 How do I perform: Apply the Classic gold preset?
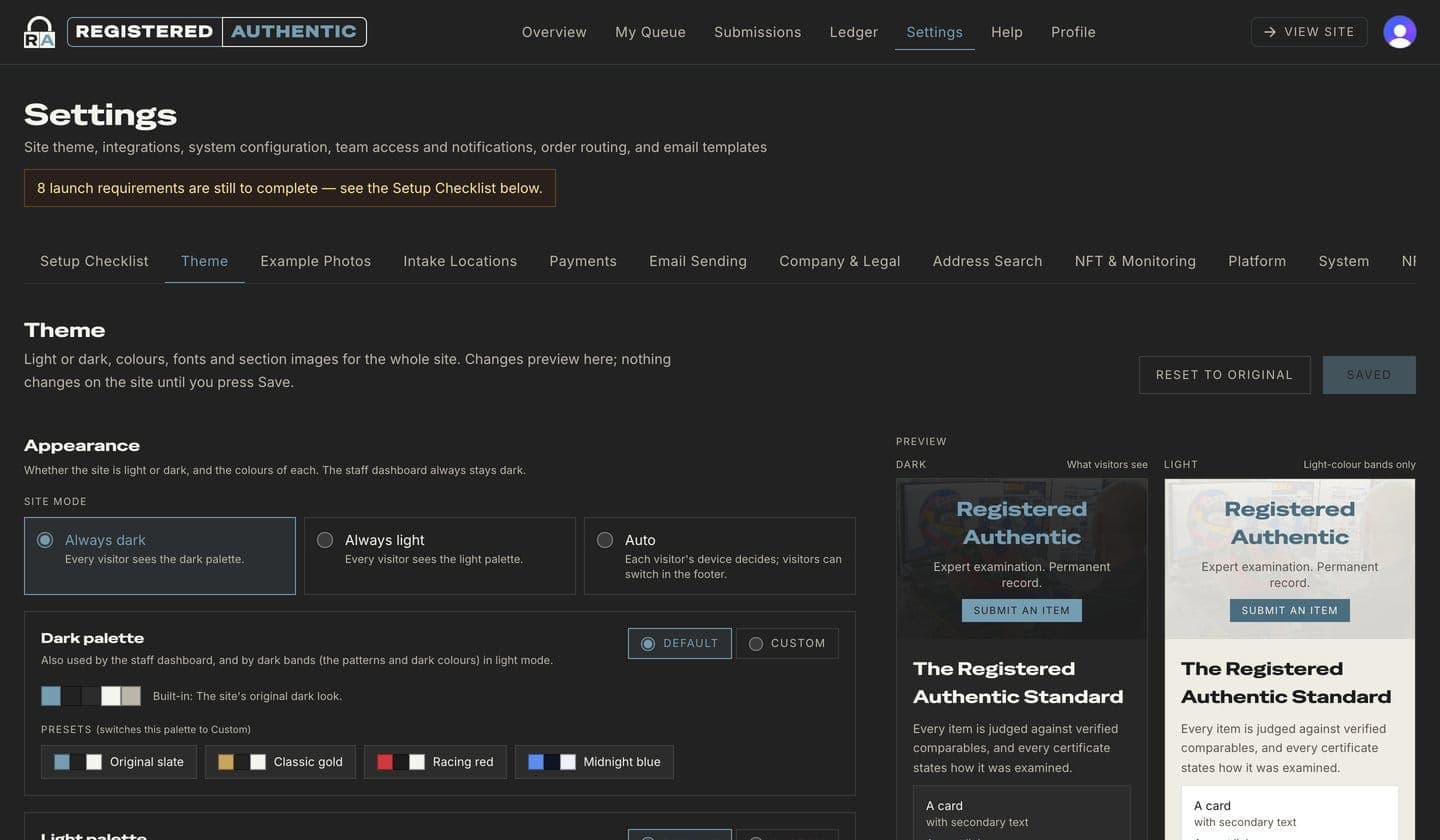coord(280,762)
